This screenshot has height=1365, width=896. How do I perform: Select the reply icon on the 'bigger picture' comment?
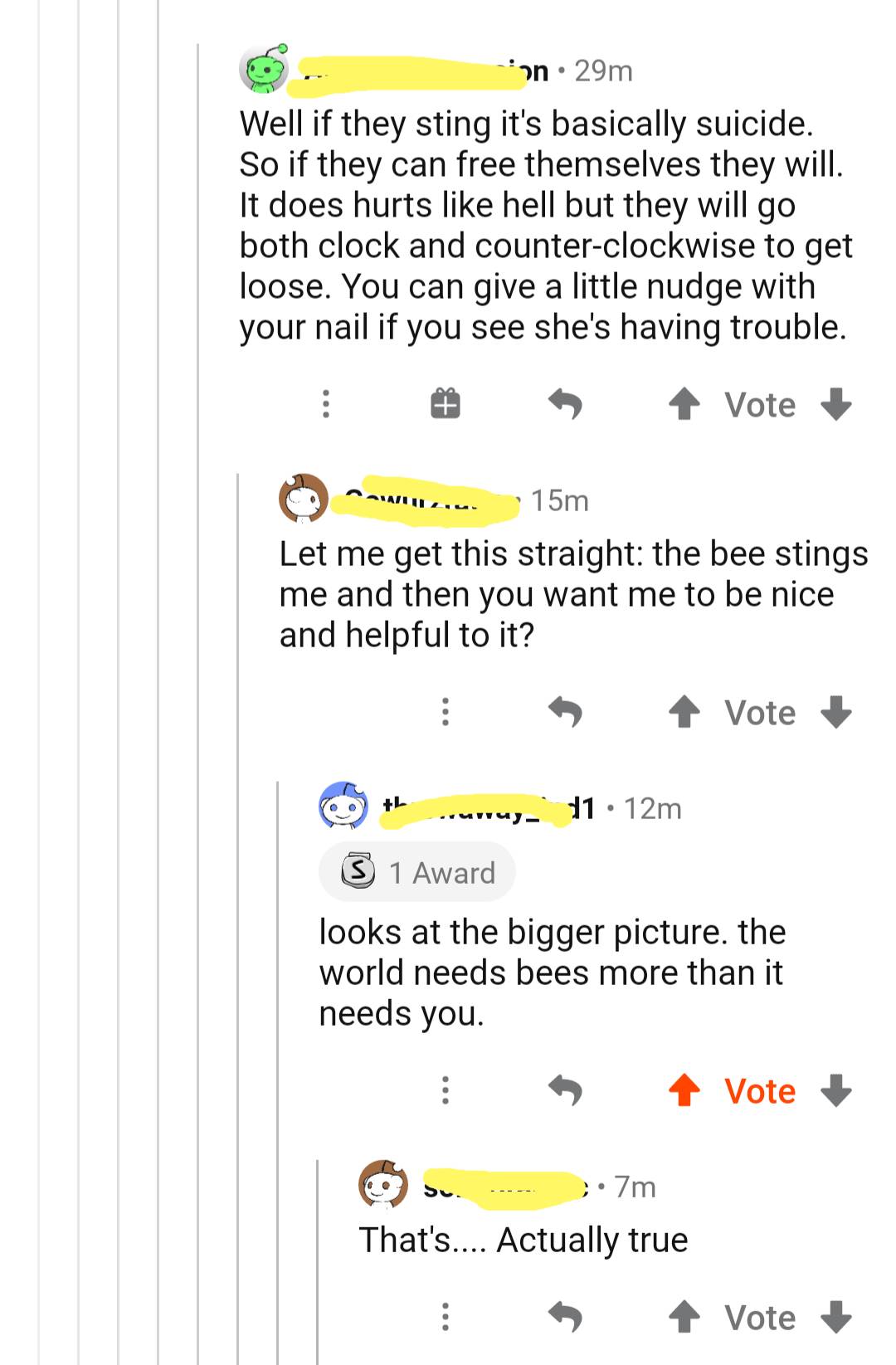[567, 1091]
